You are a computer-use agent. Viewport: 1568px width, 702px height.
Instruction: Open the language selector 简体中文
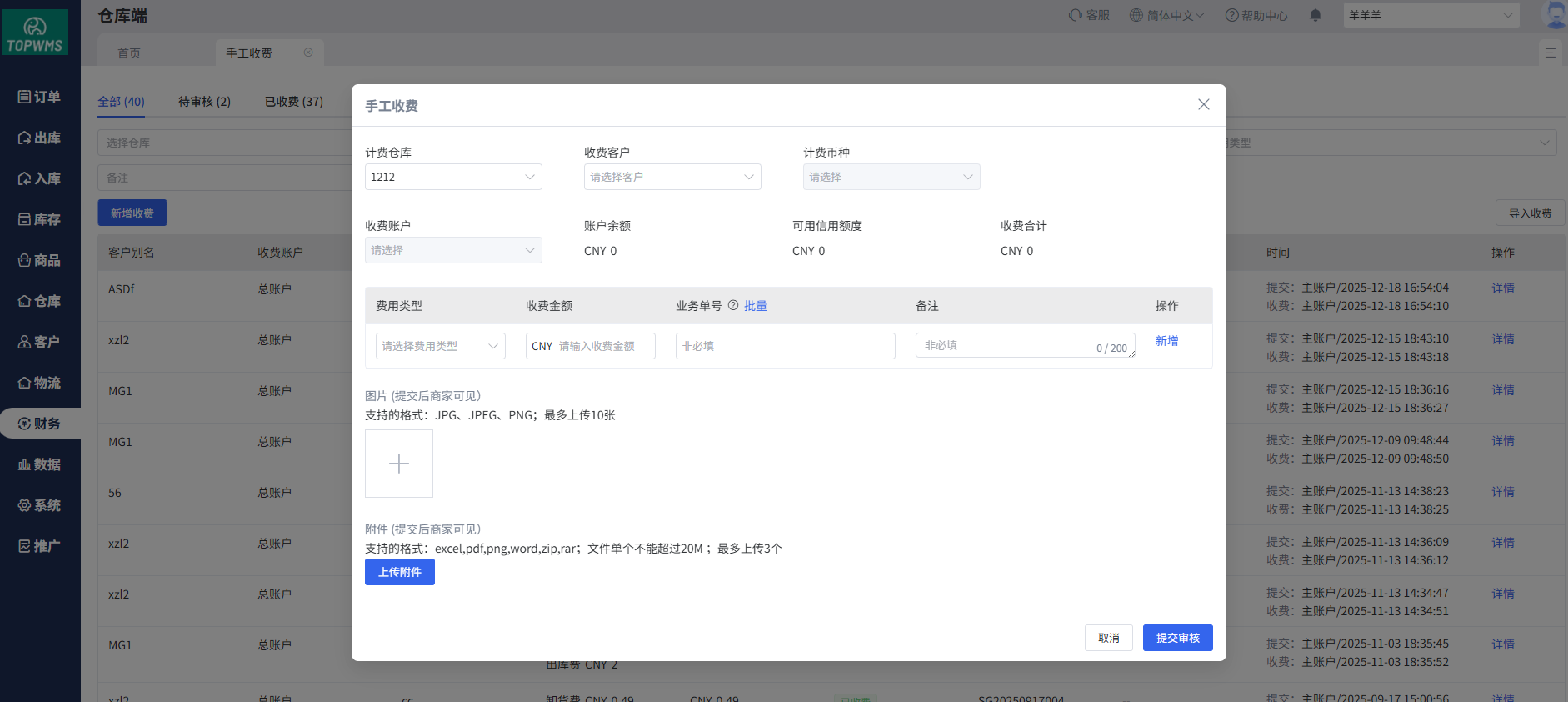tap(1166, 15)
